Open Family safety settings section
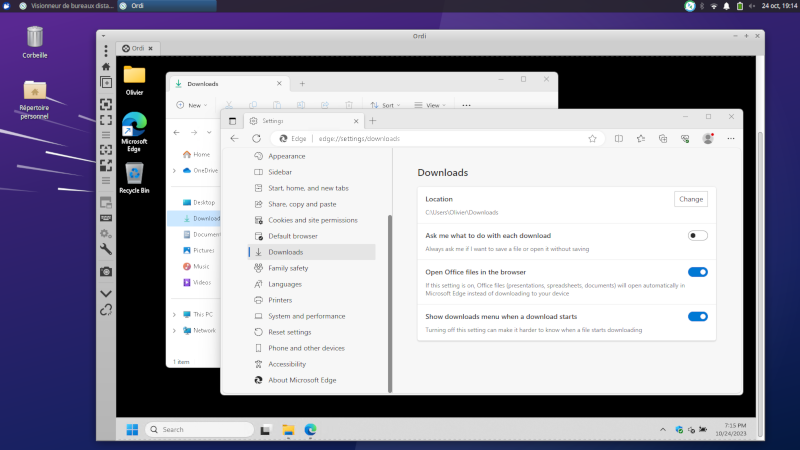Viewport: 800px width, 450px height. tap(287, 268)
